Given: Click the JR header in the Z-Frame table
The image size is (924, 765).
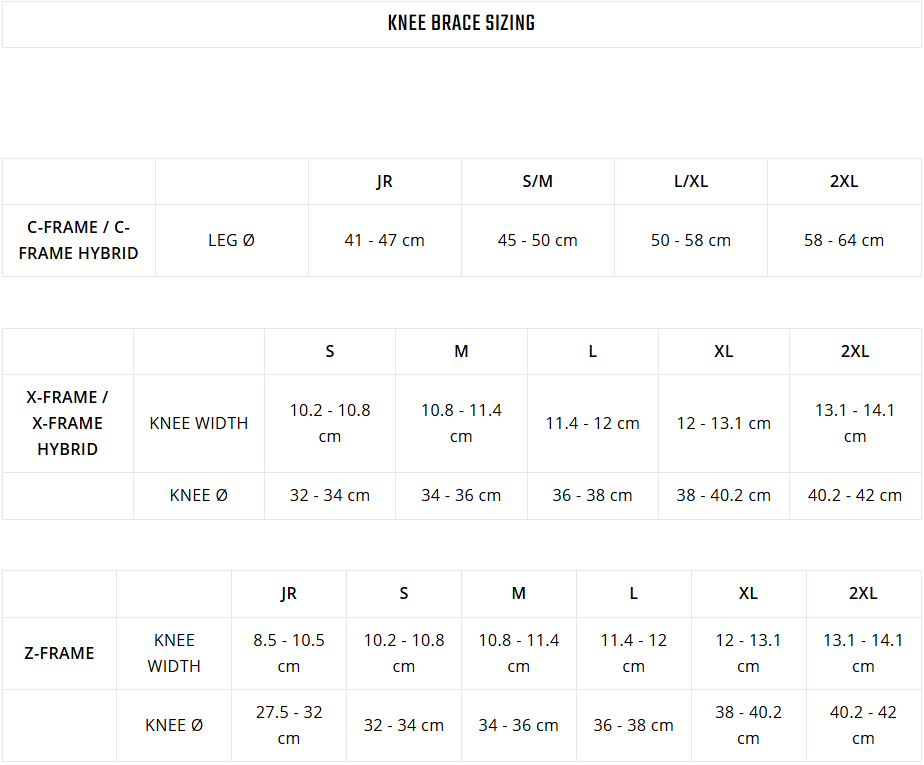Looking at the screenshot, I should 289,593.
